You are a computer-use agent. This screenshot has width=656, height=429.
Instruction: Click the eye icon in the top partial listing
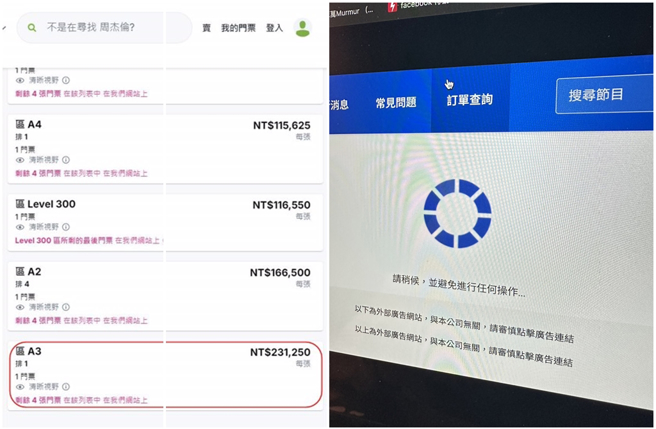pyautogui.click(x=20, y=80)
